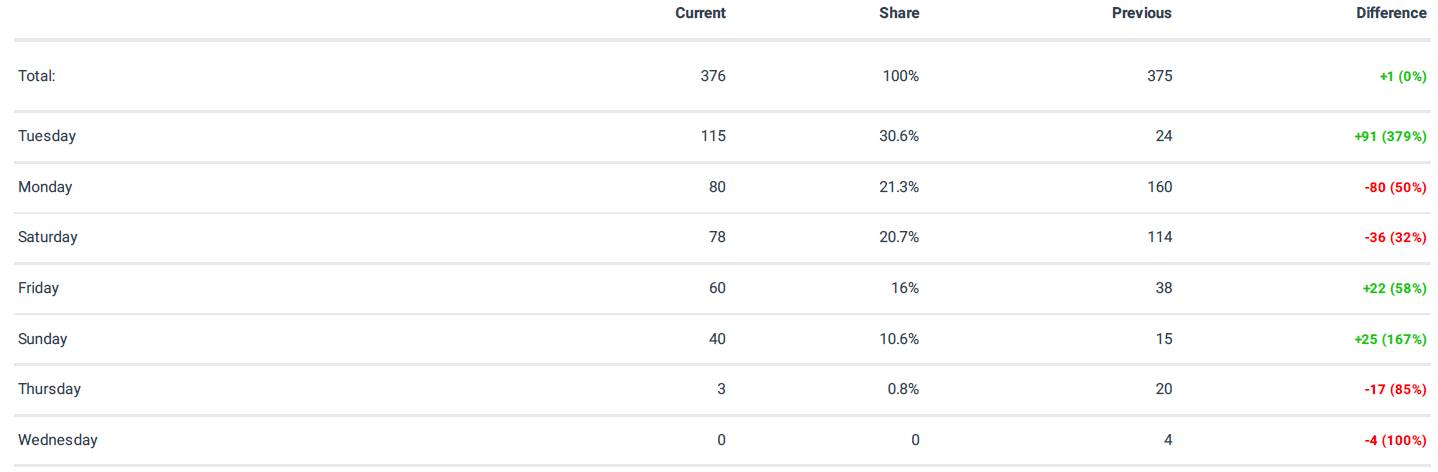Click the total current value 376
Image resolution: width=1438 pixels, height=472 pixels.
click(x=713, y=76)
